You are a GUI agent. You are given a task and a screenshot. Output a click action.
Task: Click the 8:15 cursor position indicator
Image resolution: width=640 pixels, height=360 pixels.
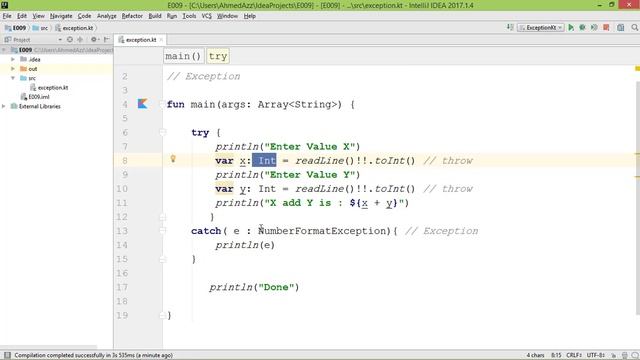556,355
